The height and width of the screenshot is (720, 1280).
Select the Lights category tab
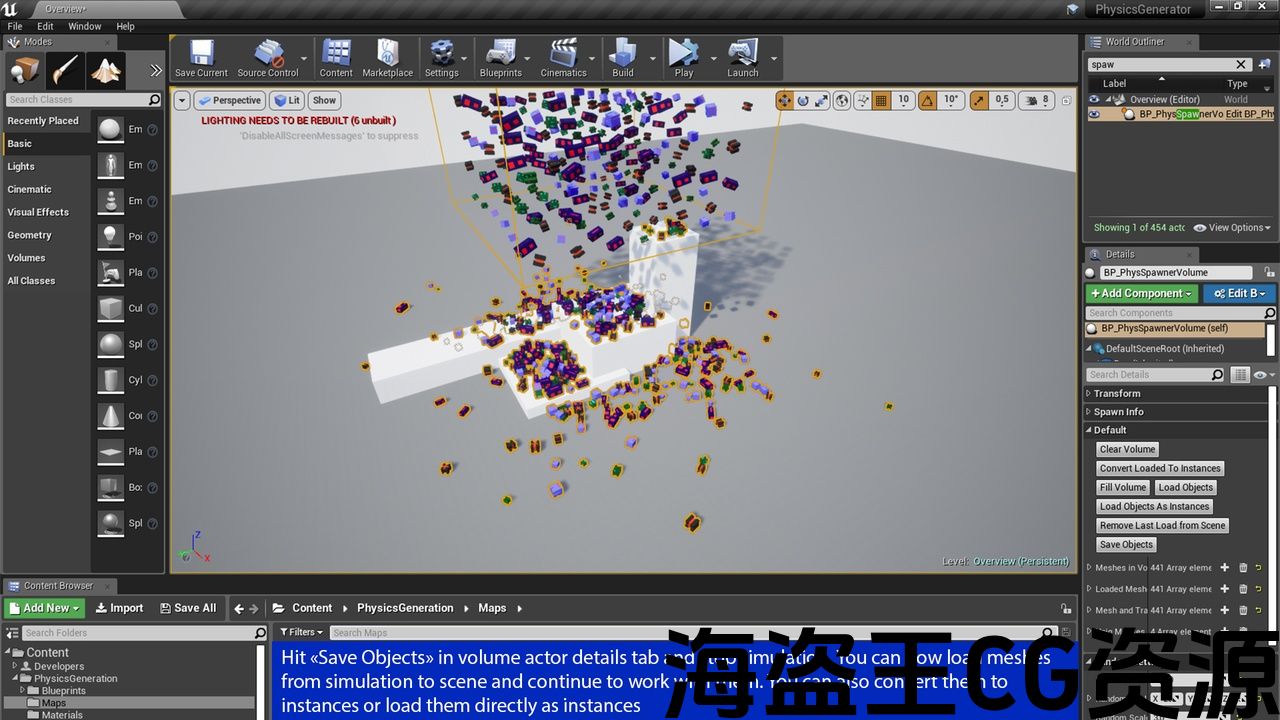pos(21,167)
